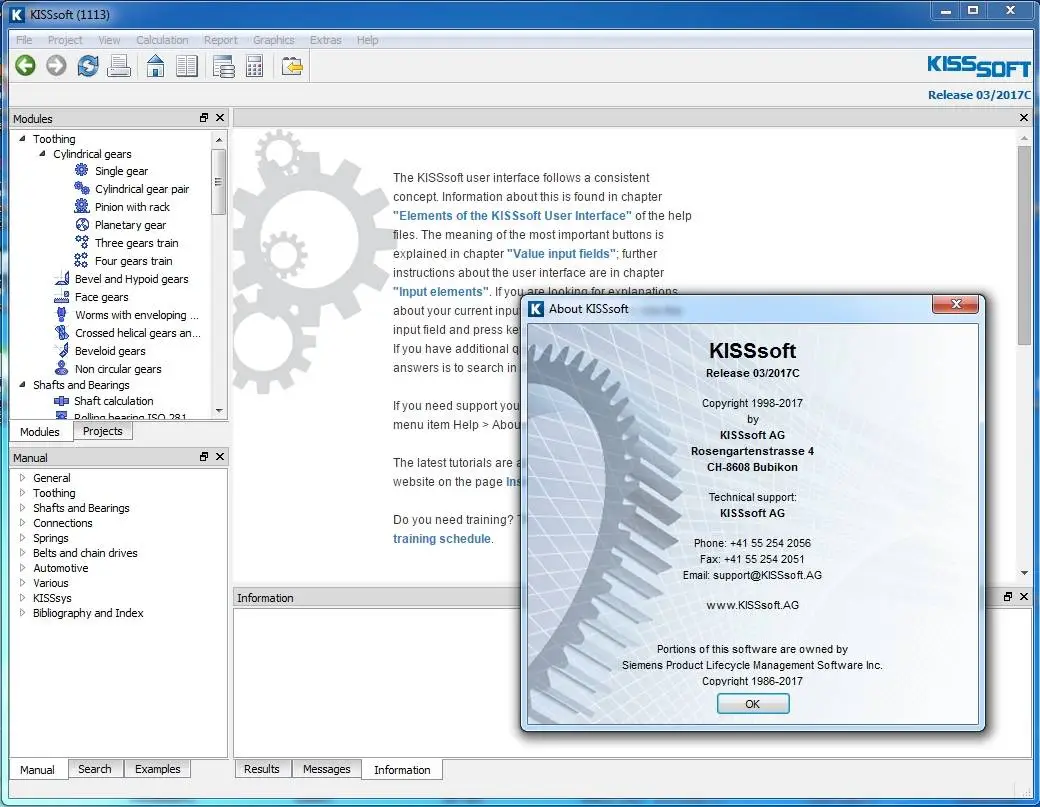Open the training schedule link
The height and width of the screenshot is (807, 1040).
click(442, 538)
